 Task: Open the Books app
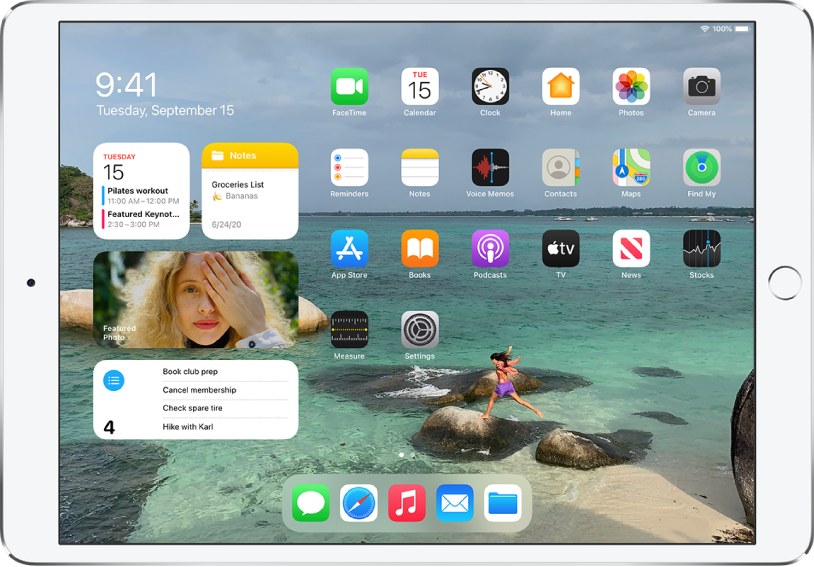tap(419, 248)
